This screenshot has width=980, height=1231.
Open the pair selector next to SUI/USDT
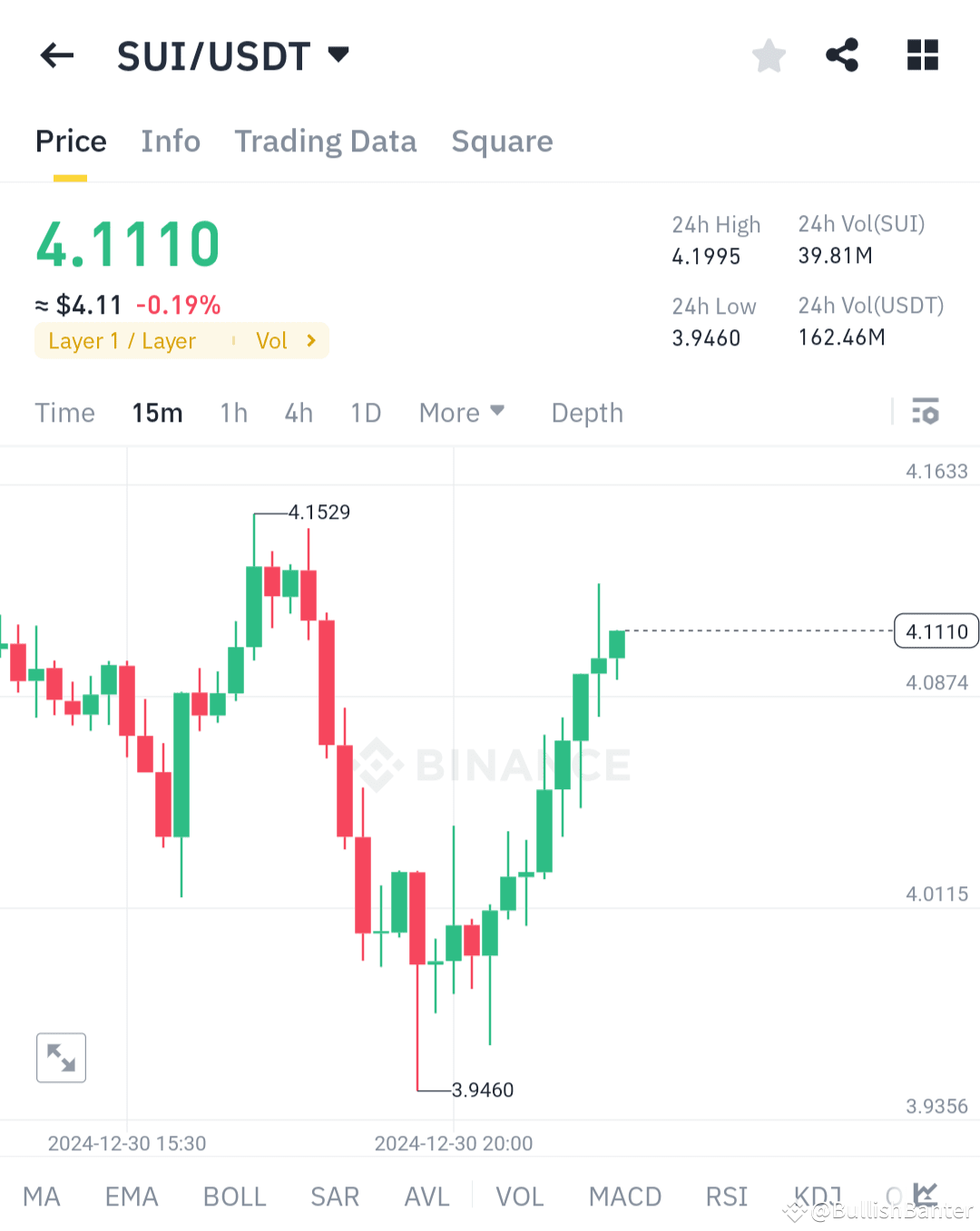pos(337,54)
